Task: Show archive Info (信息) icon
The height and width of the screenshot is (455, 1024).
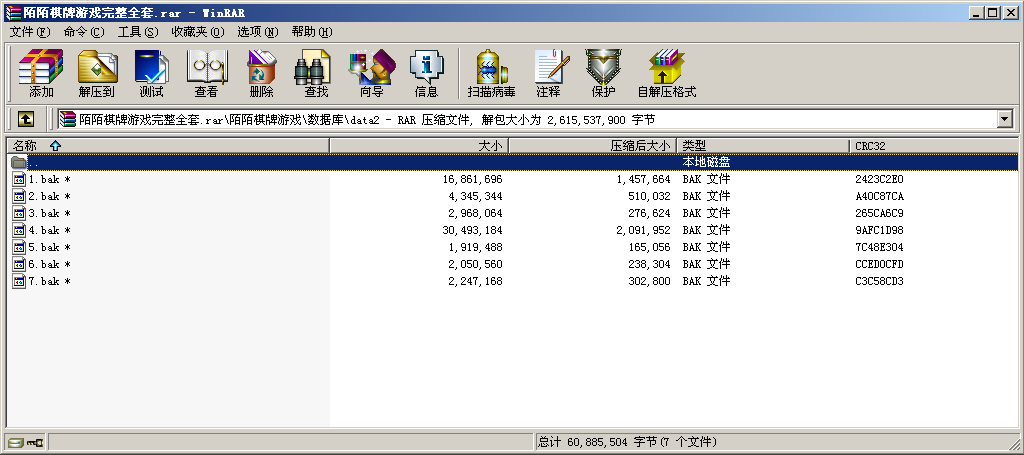Action: pyautogui.click(x=426, y=73)
